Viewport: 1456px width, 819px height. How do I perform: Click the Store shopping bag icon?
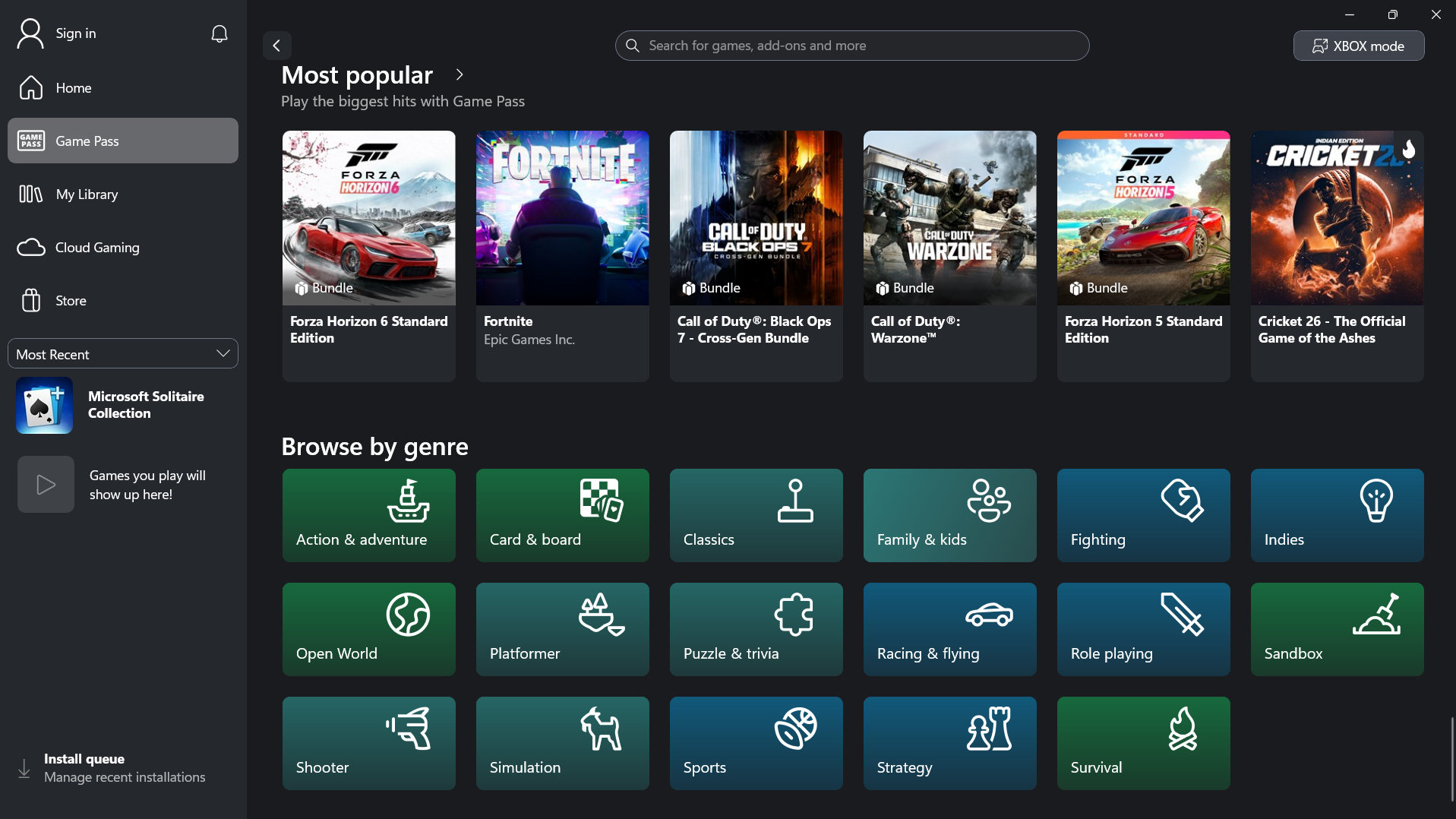click(31, 300)
